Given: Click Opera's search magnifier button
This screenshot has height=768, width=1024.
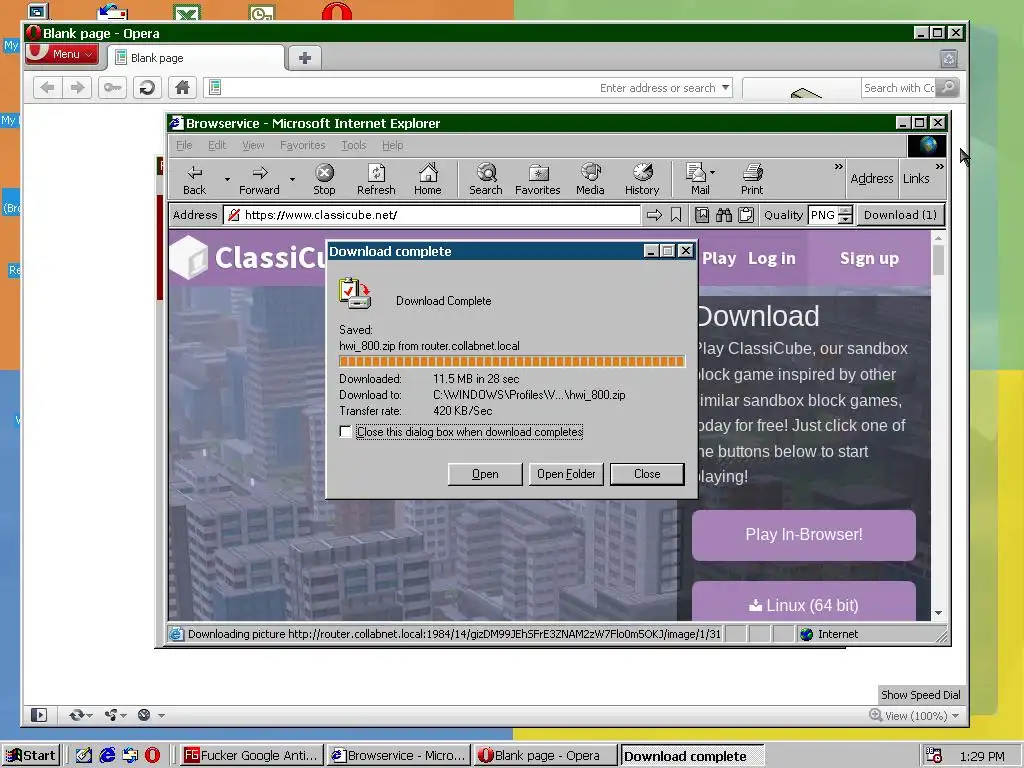Looking at the screenshot, I should (948, 88).
